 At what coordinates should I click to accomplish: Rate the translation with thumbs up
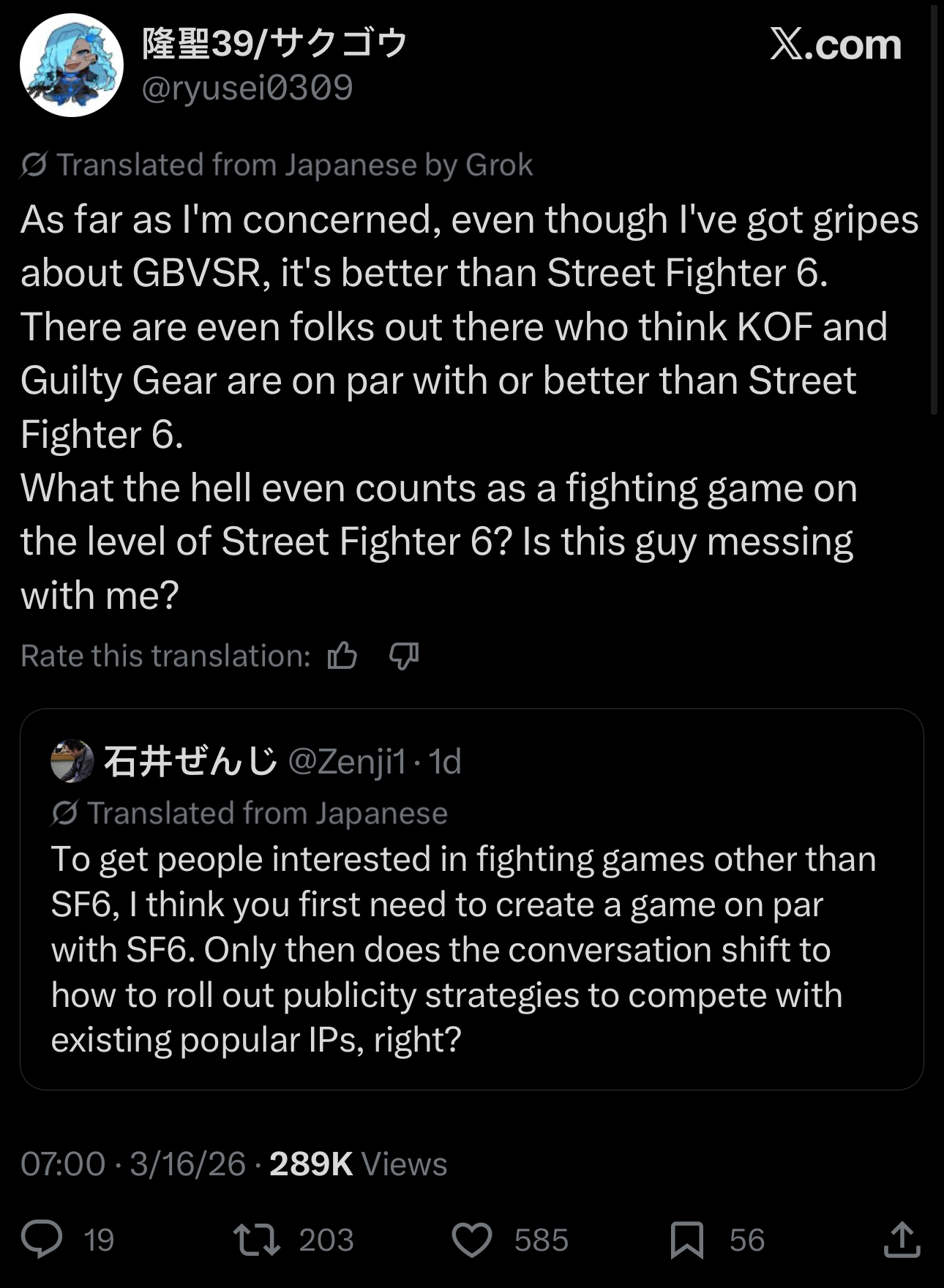pos(342,656)
